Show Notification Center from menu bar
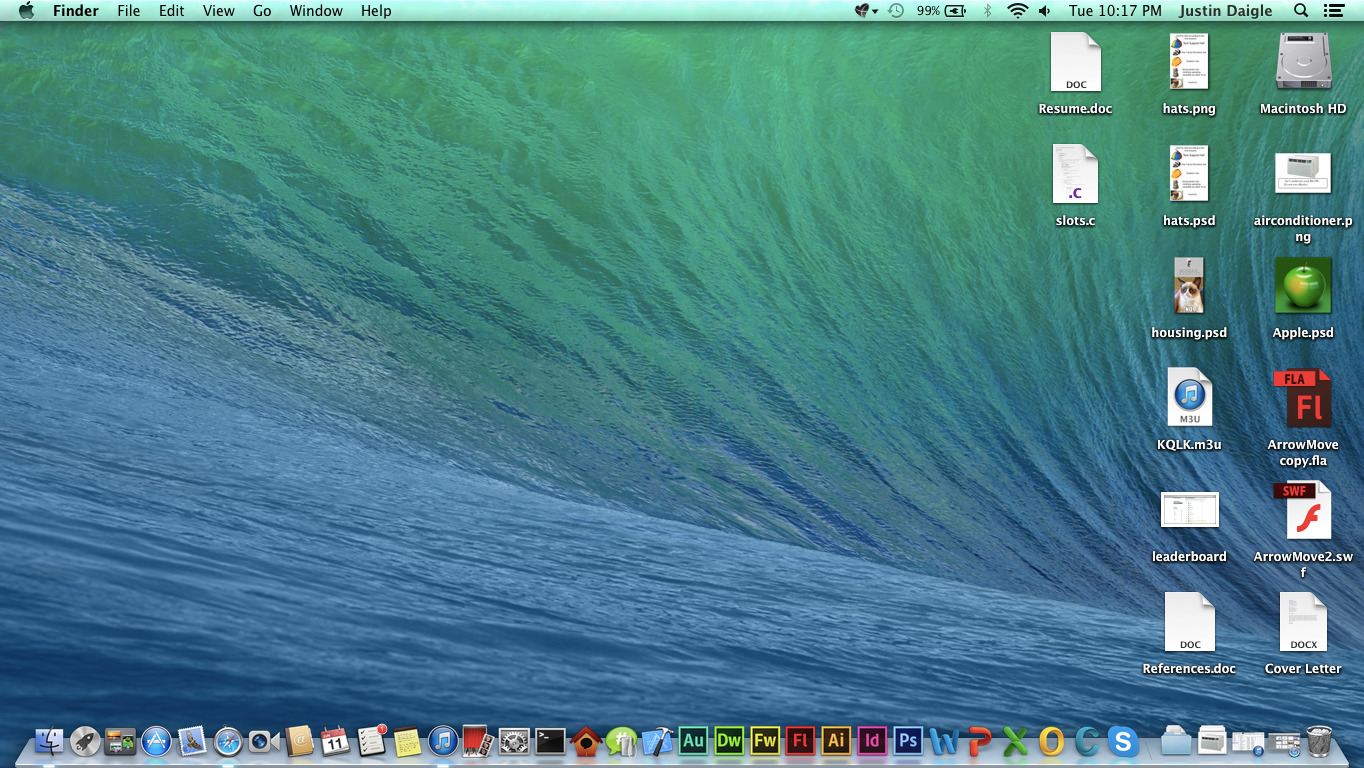The width and height of the screenshot is (1364, 768). (x=1333, y=11)
